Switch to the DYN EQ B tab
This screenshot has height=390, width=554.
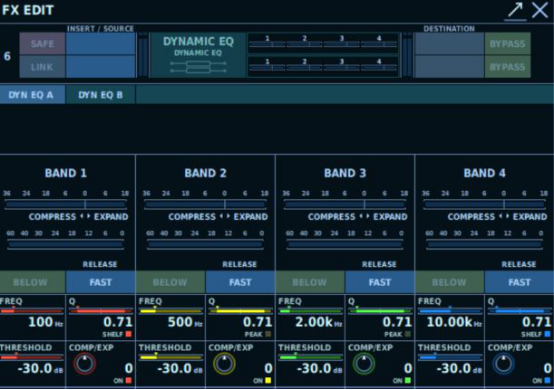tap(100, 95)
